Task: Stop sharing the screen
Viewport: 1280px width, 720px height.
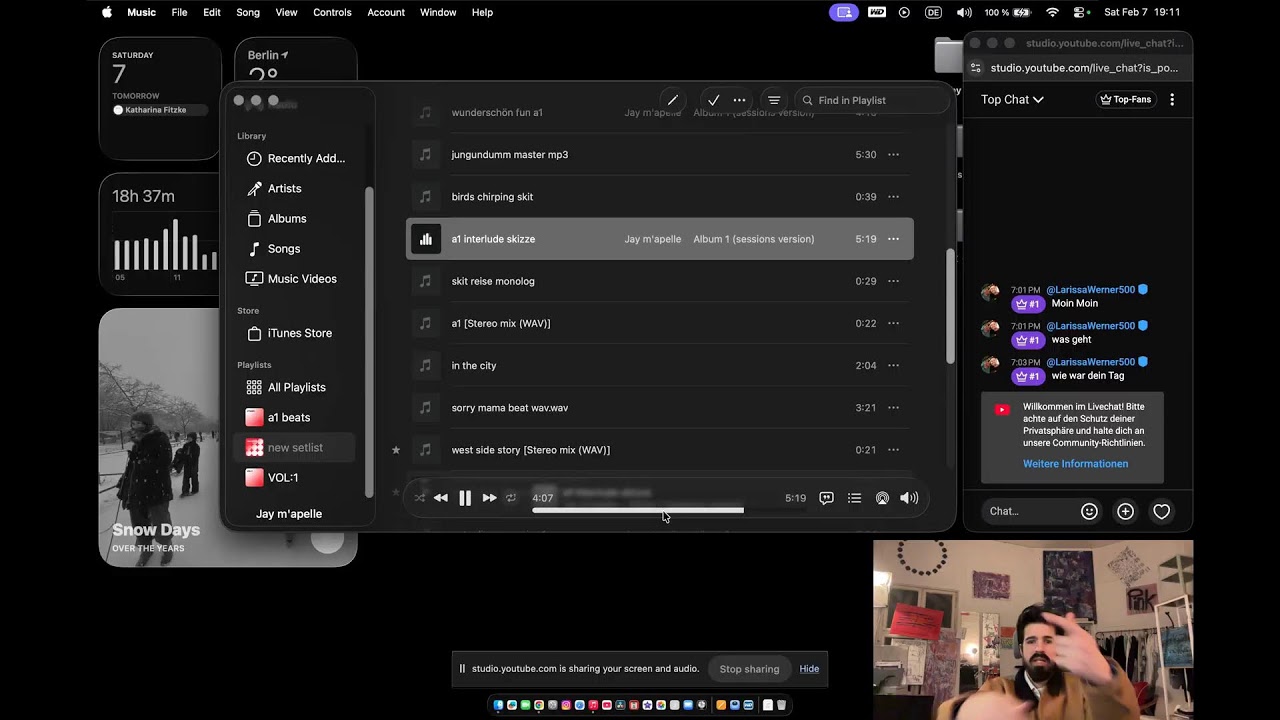Action: [749, 669]
